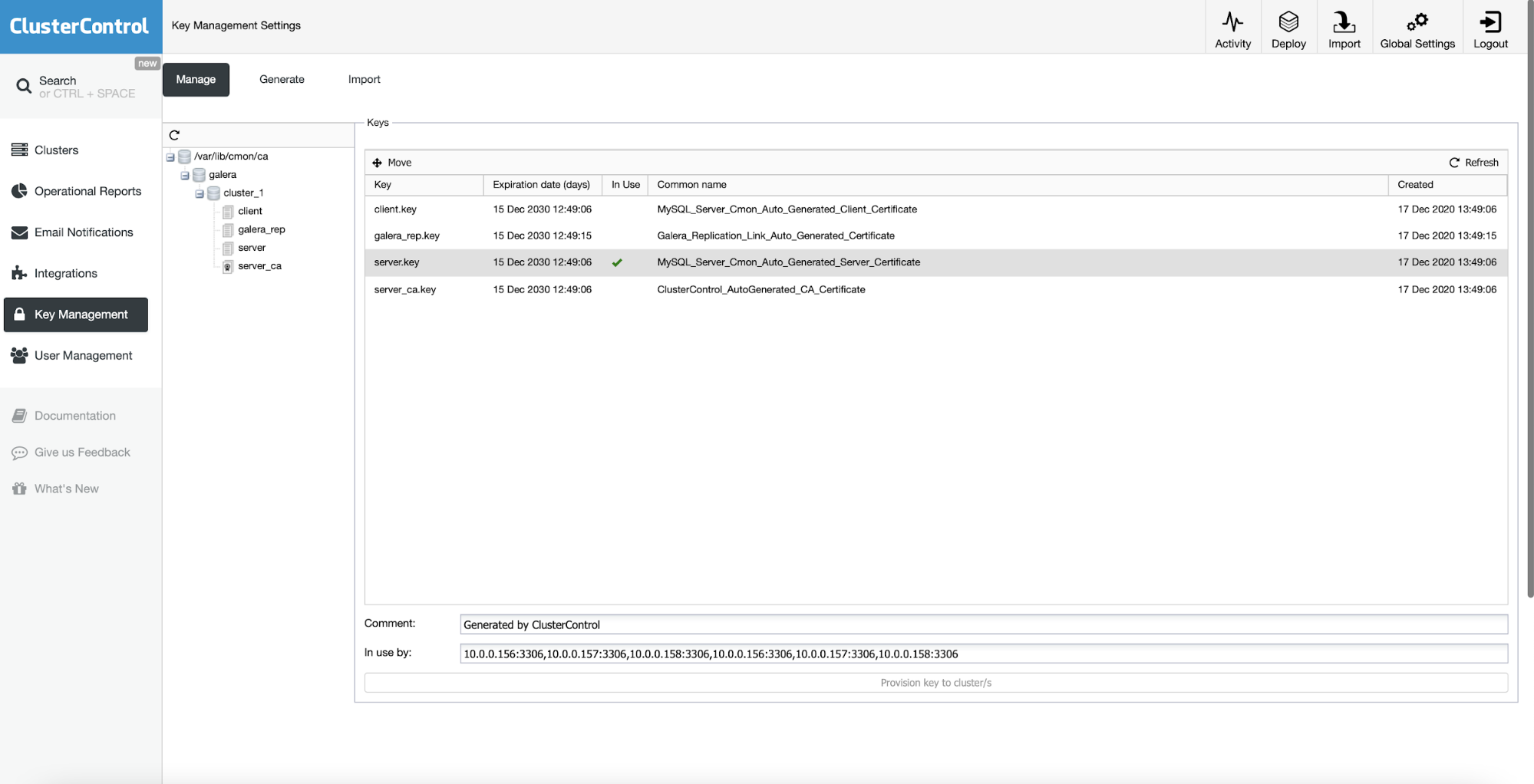Click the Documentation book icon
The width and height of the screenshot is (1534, 784).
(19, 416)
